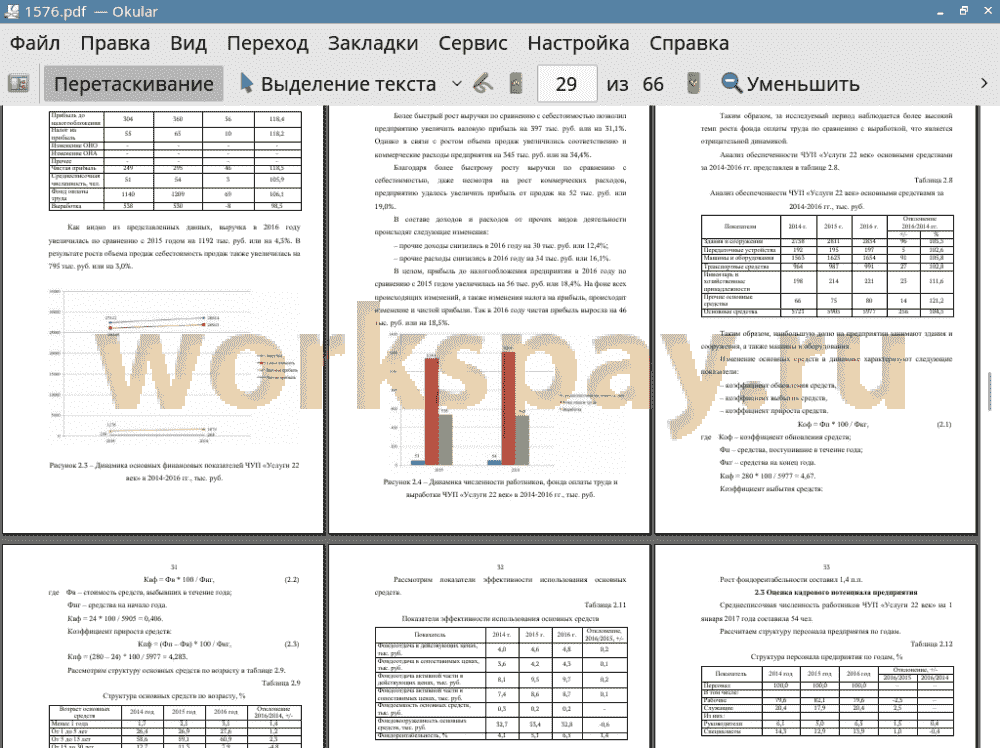Click the formula number '(2.1)'
The image size is (1000, 748).
click(944, 424)
